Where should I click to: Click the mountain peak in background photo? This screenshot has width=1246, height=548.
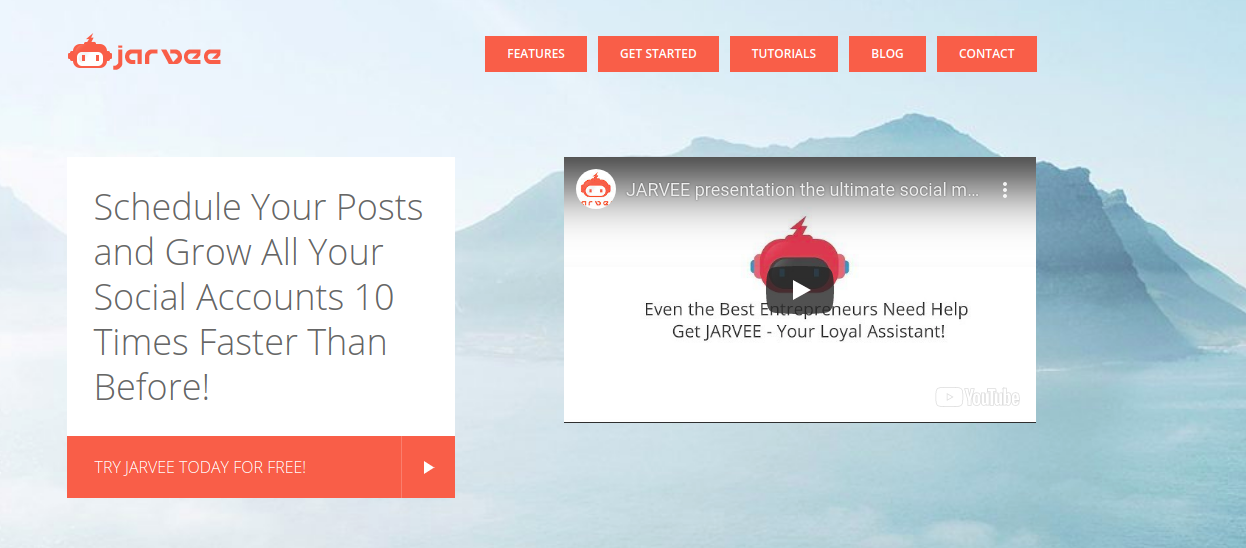[x=880, y=125]
